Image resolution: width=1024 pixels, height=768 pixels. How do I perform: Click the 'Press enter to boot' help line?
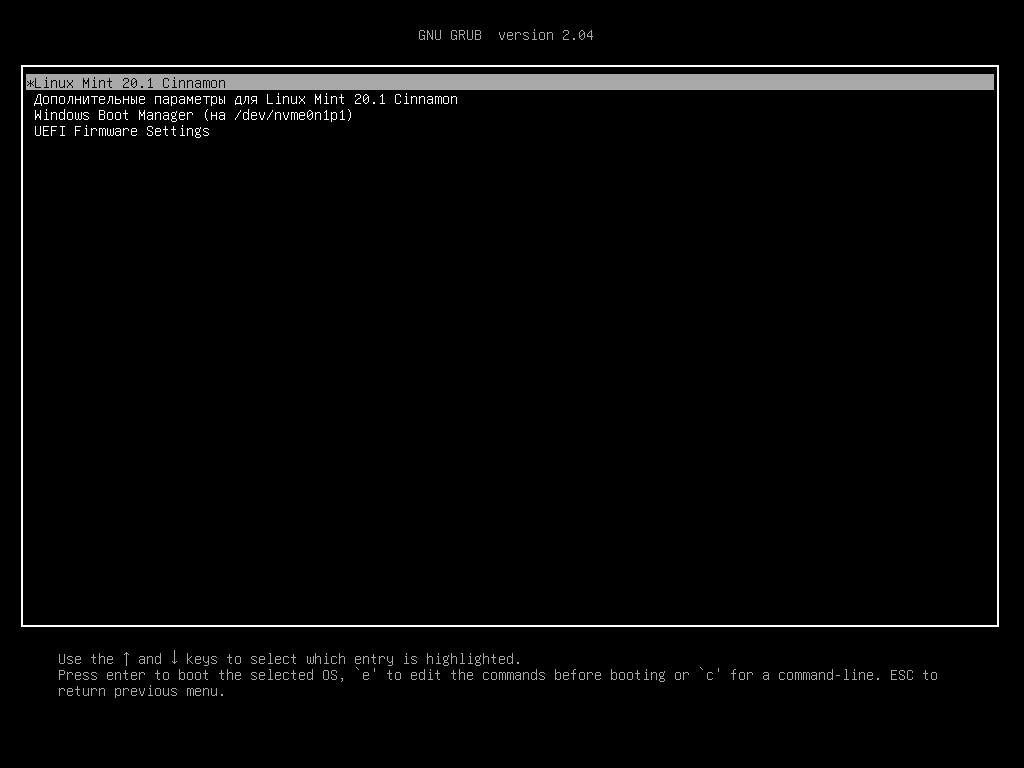pos(498,675)
